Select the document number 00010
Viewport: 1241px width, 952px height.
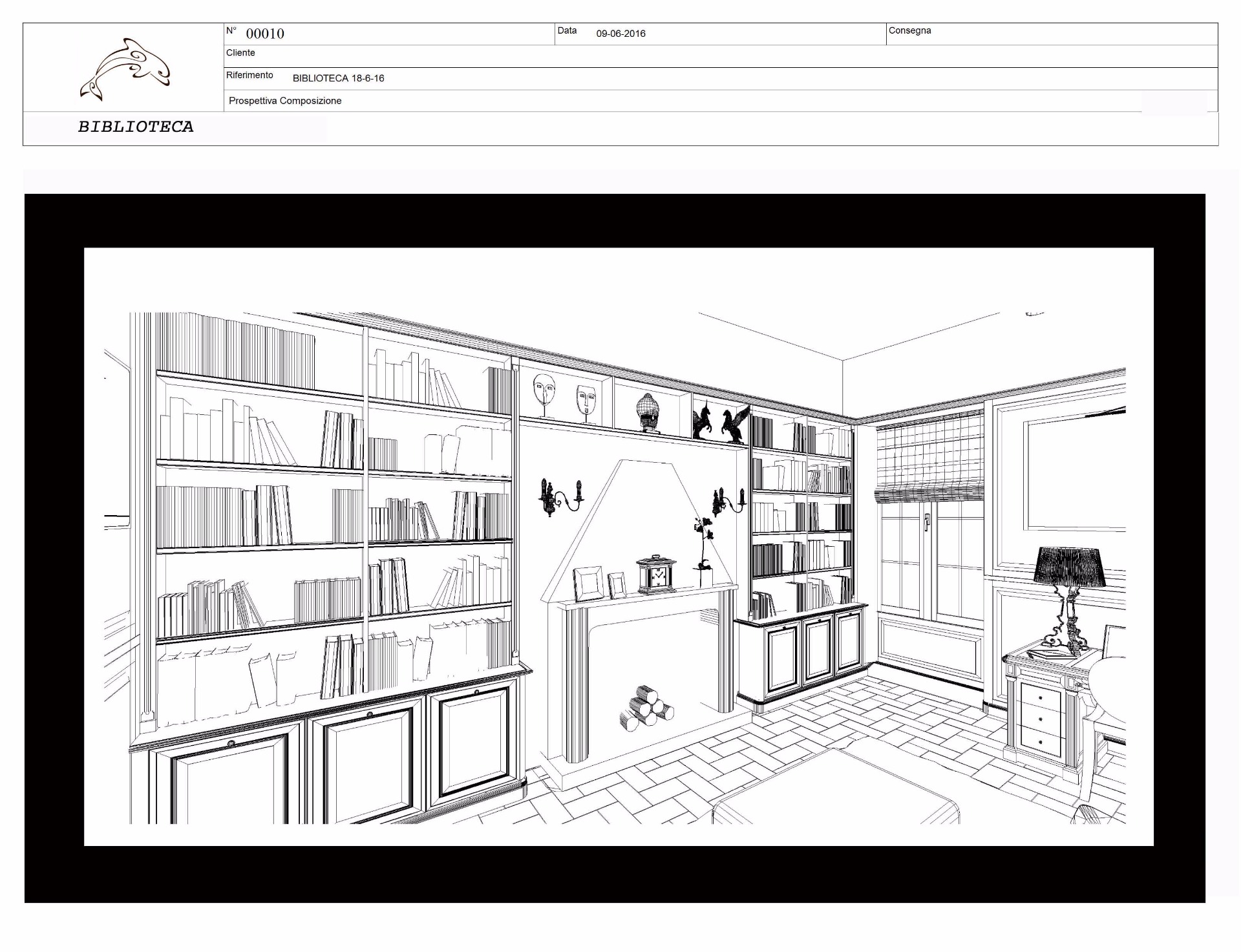(x=265, y=34)
